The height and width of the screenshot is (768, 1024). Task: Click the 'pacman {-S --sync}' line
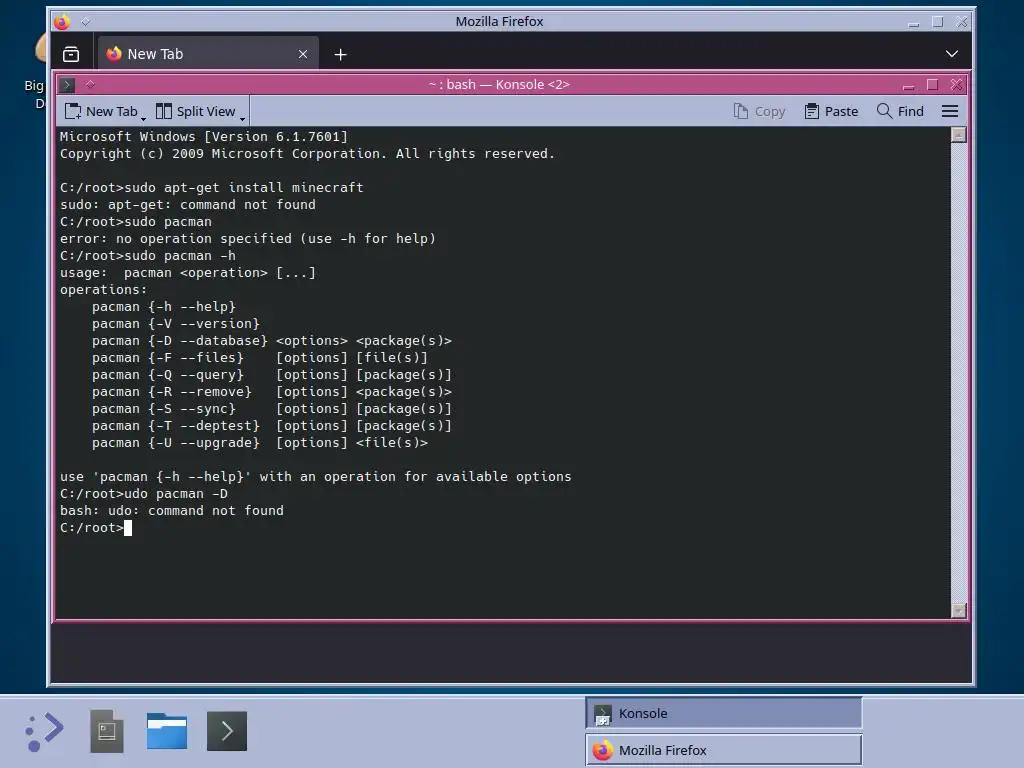click(272, 409)
